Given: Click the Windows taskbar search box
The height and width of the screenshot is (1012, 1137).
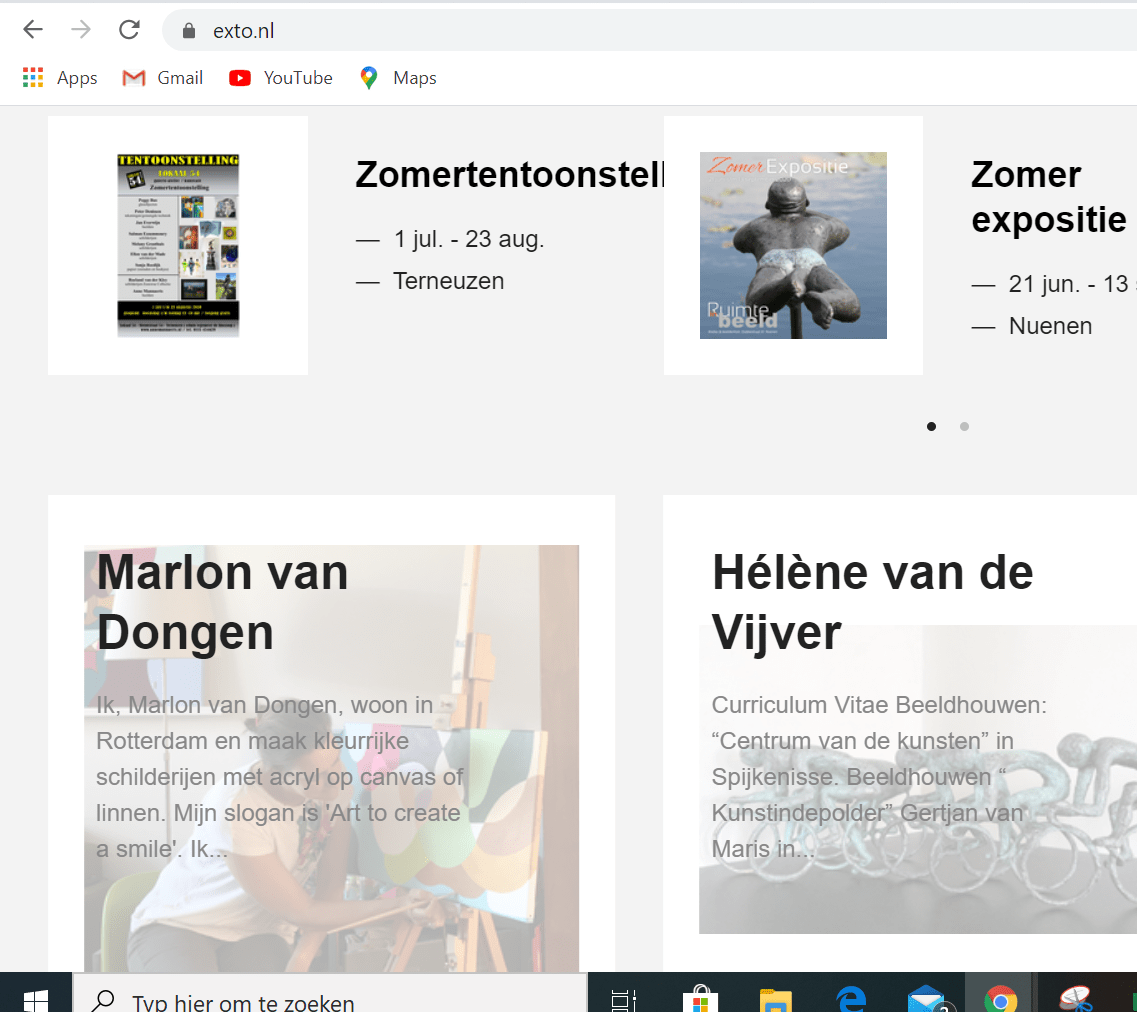Looking at the screenshot, I should (x=330, y=999).
